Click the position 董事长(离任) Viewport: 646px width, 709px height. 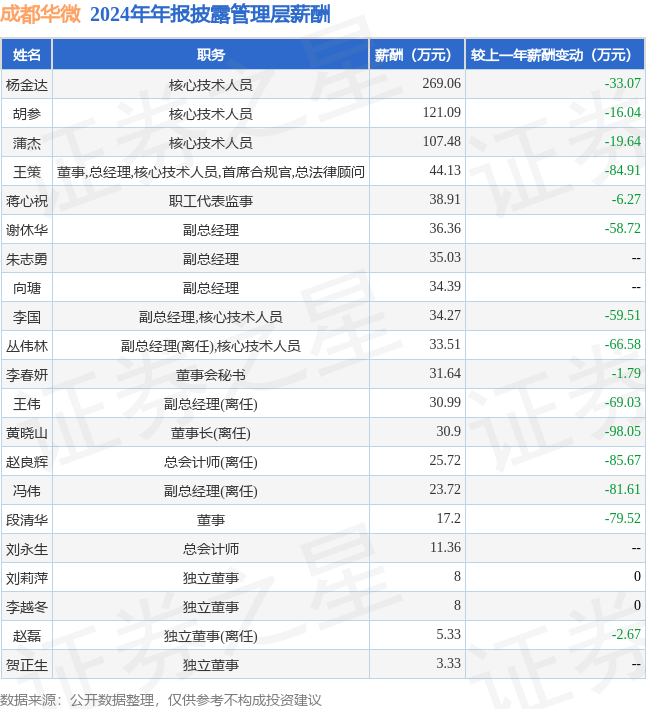coord(211,433)
